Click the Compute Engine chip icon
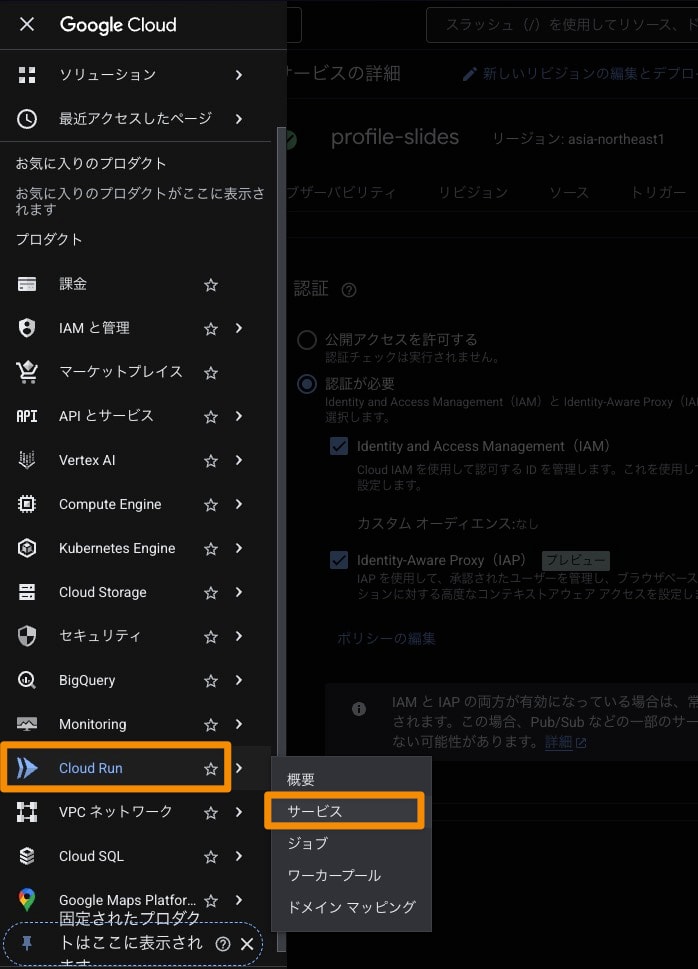 [27, 504]
